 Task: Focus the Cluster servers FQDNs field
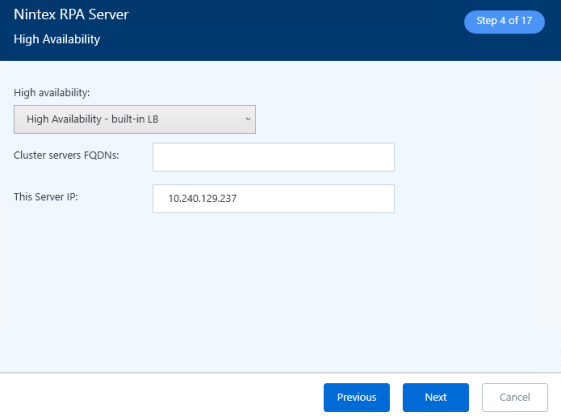pos(273,157)
